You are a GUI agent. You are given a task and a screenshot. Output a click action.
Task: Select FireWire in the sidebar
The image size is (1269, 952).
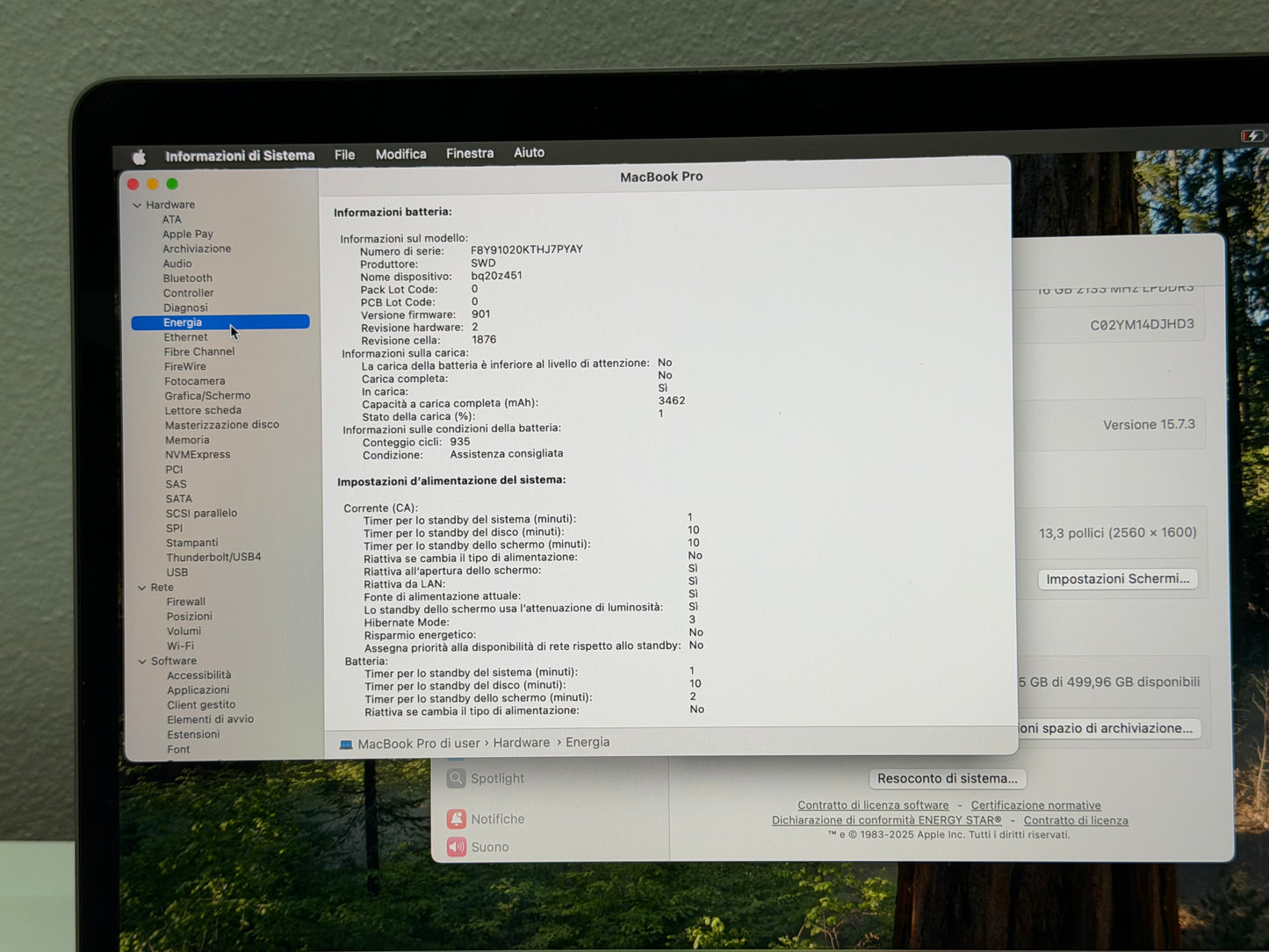(x=185, y=366)
